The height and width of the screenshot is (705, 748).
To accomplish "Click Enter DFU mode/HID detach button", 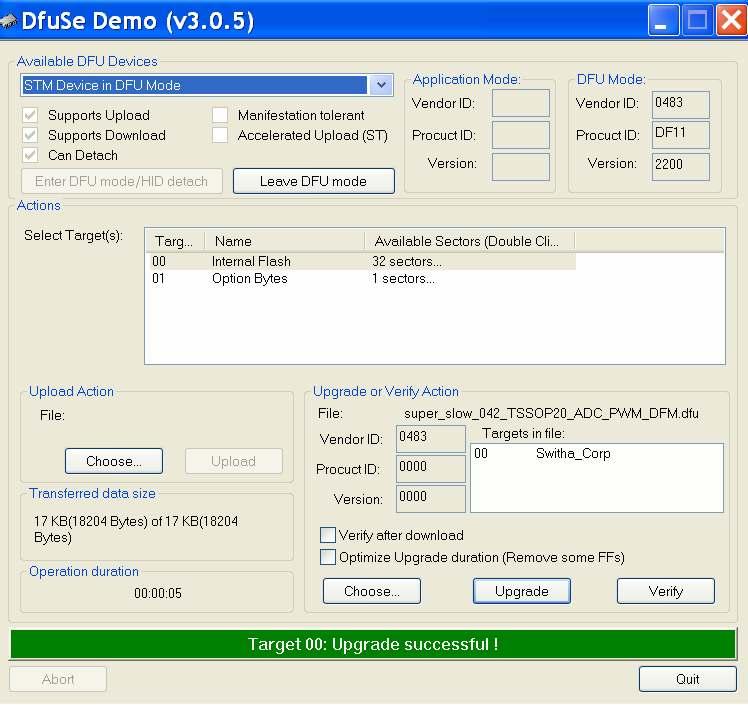I will [122, 181].
